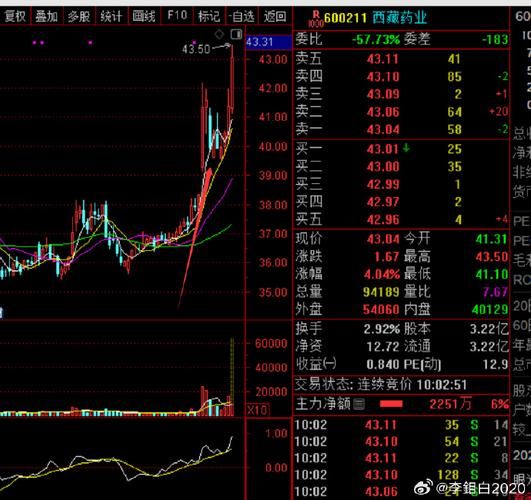531x500 pixels.
Task: Click the 返回 back button
Action: pos(275,16)
